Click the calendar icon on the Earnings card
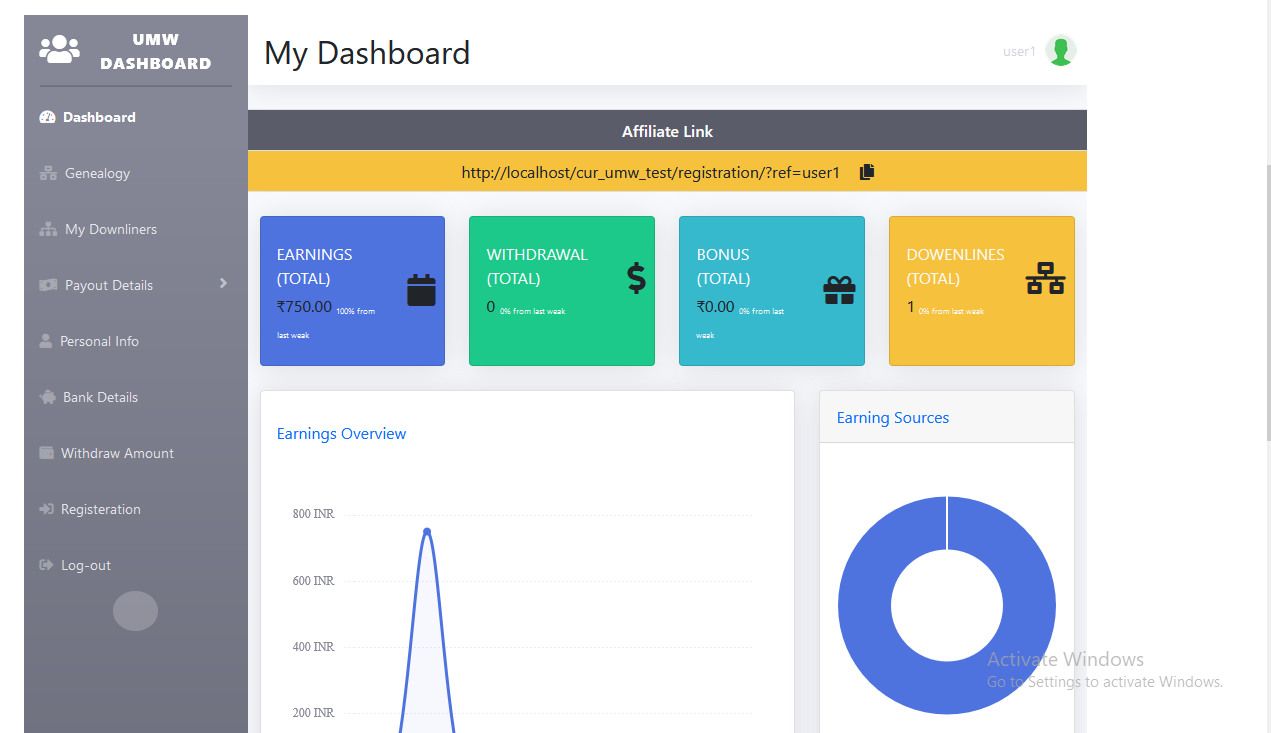This screenshot has width=1271, height=733. 422,289
